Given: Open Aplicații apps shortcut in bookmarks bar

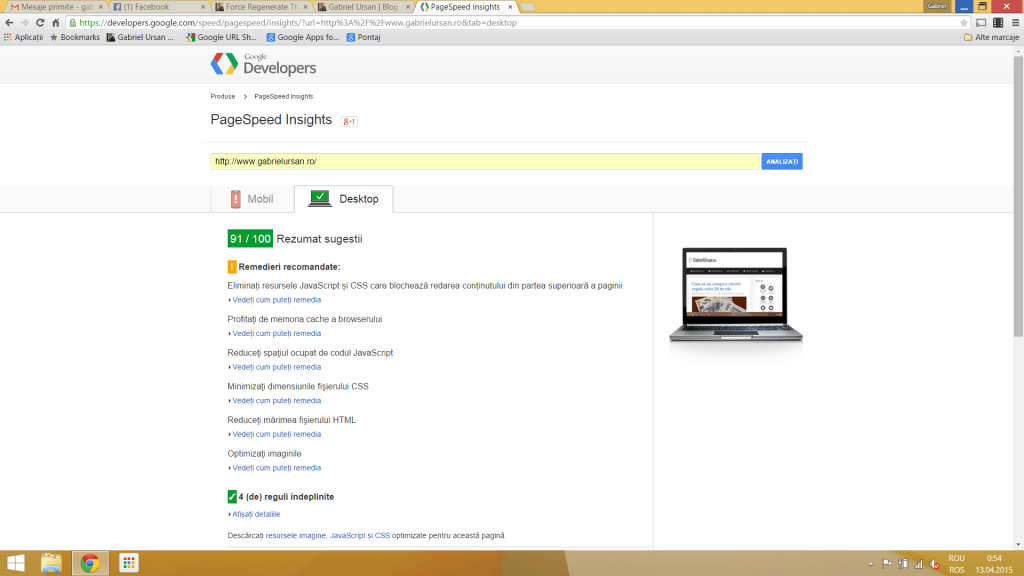Looking at the screenshot, I should pos(24,37).
